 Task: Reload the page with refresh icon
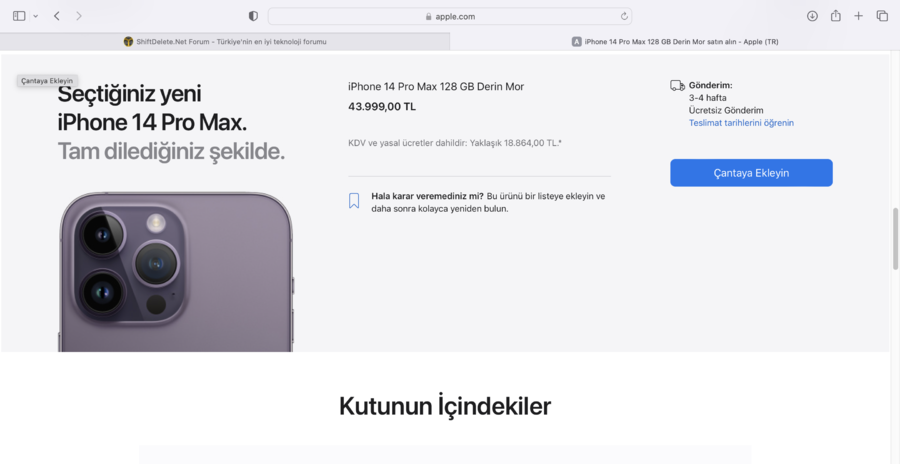pyautogui.click(x=624, y=17)
